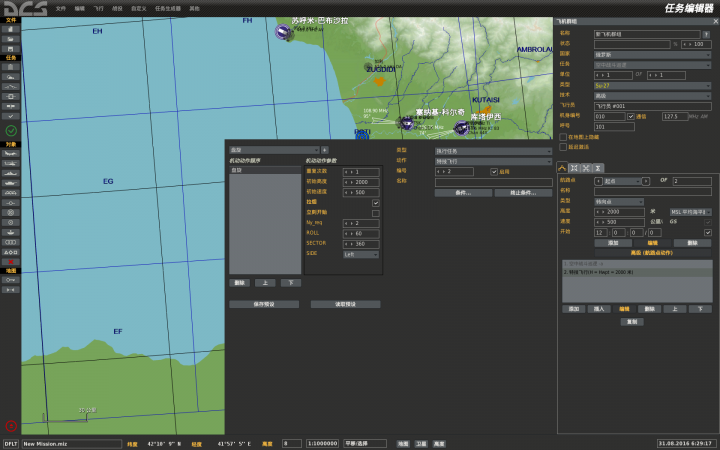Click the SECTOR 360 stepper field

point(361,244)
